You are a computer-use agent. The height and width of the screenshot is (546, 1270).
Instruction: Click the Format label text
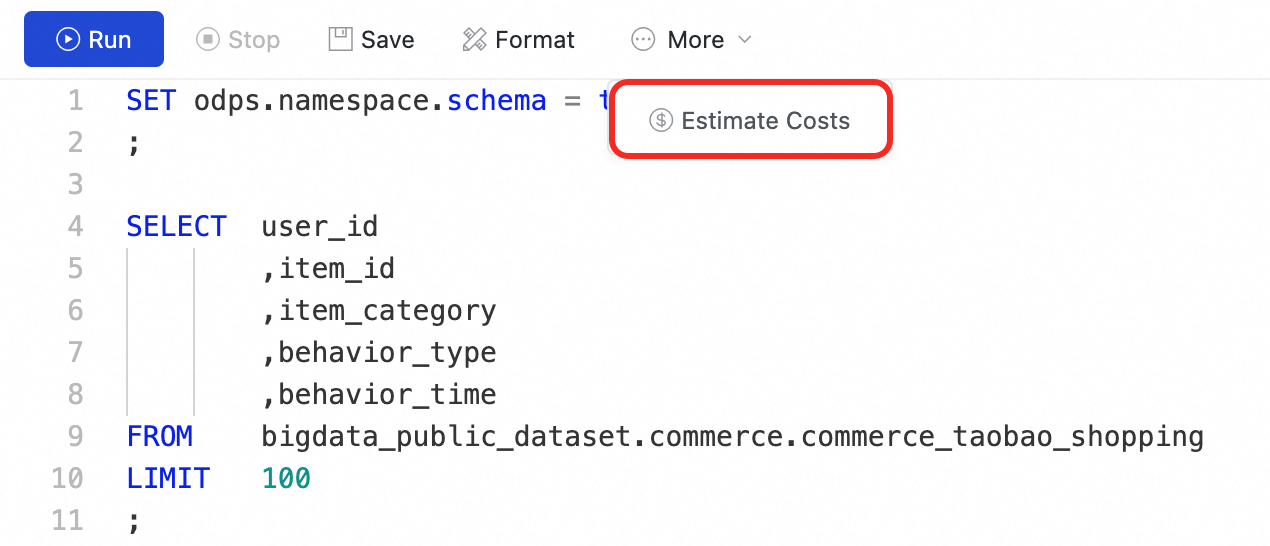coord(535,40)
